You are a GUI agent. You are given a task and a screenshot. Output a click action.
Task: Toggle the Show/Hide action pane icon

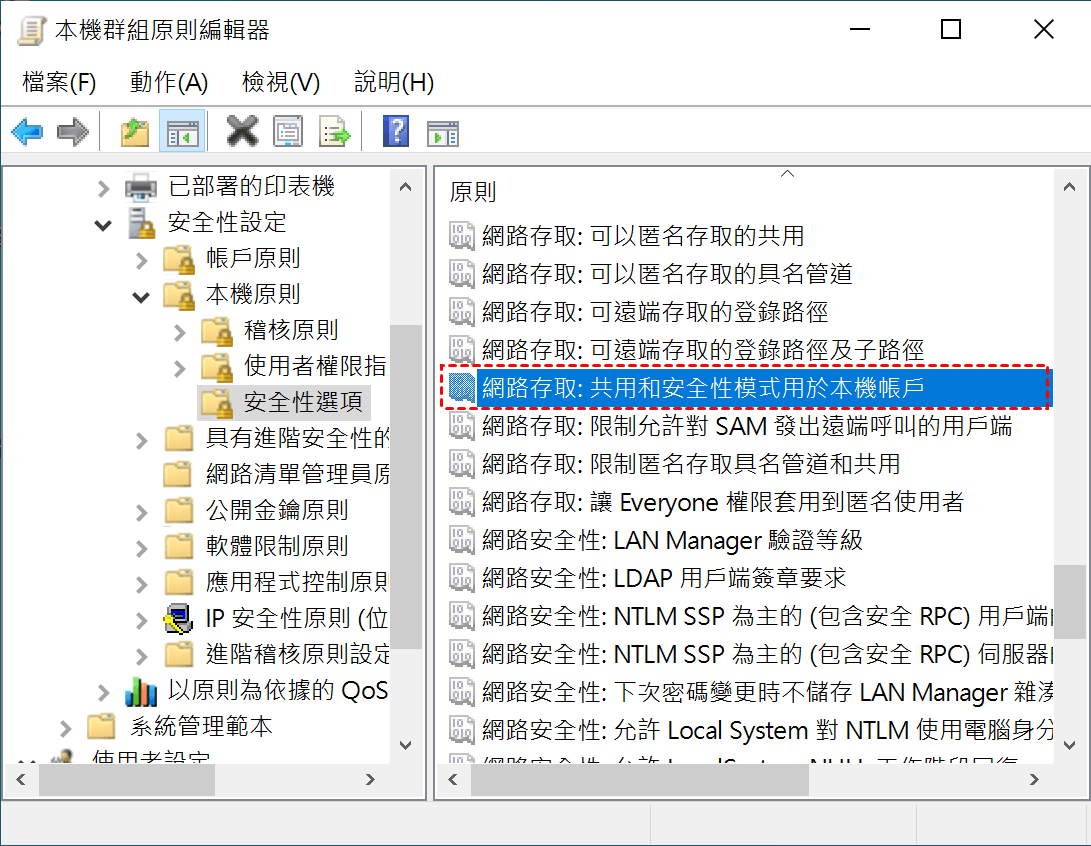pos(443,132)
